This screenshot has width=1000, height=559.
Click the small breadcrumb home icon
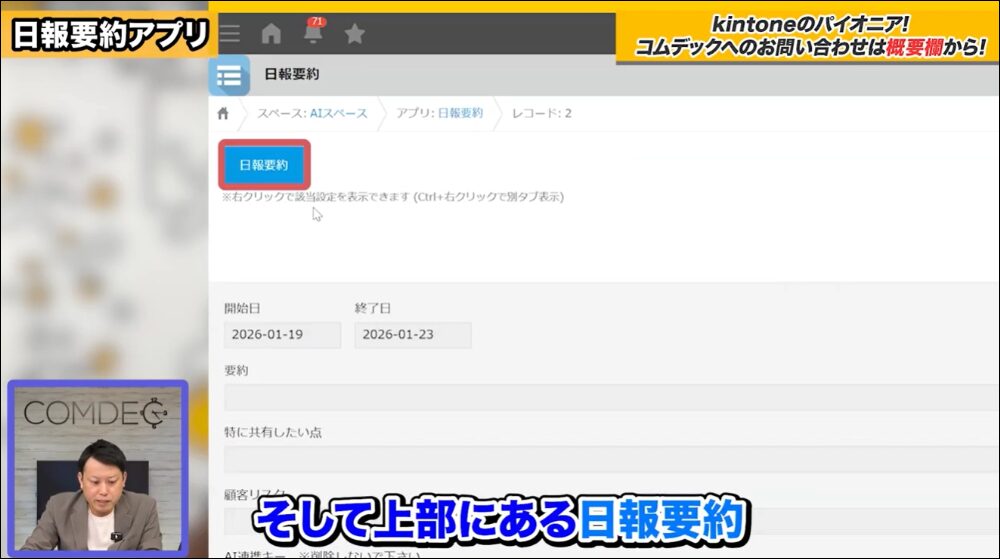coord(223,113)
